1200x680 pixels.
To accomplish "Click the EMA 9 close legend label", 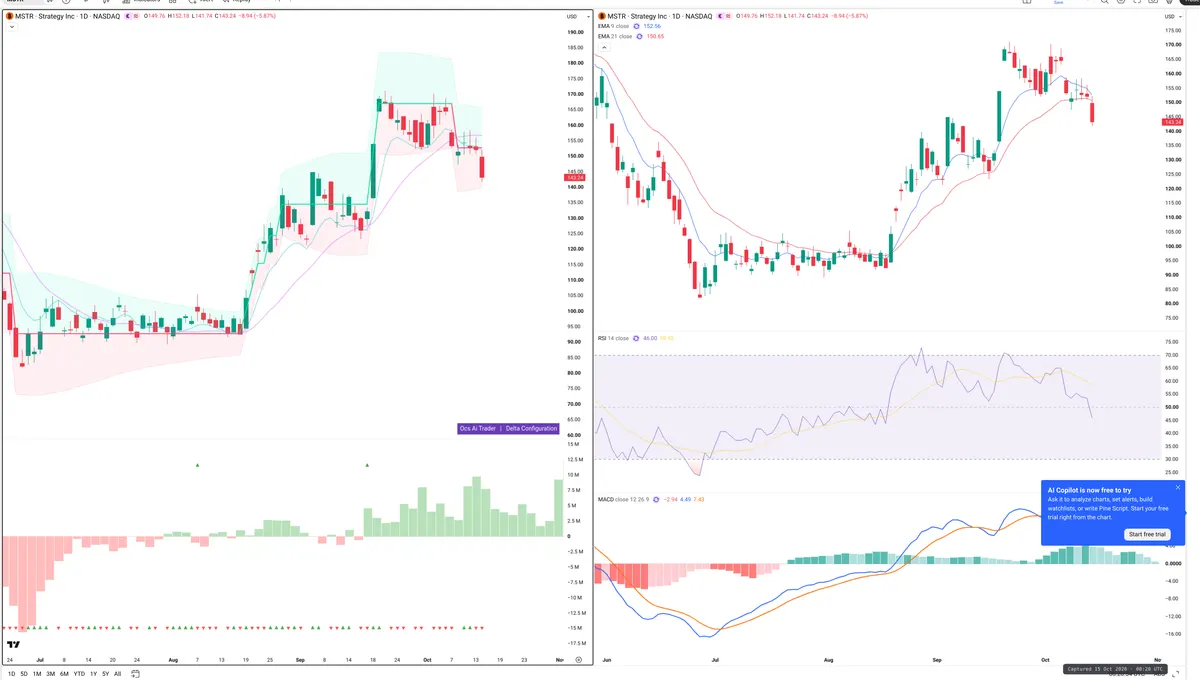I will [615, 26].
